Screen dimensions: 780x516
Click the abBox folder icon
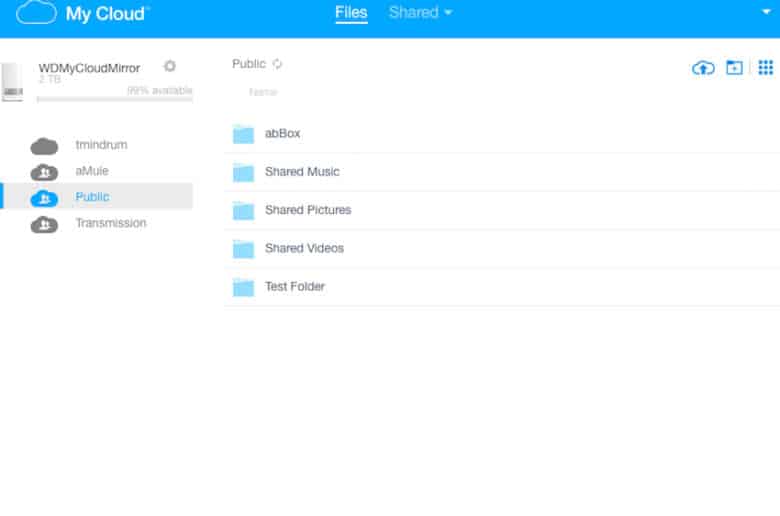[243, 134]
